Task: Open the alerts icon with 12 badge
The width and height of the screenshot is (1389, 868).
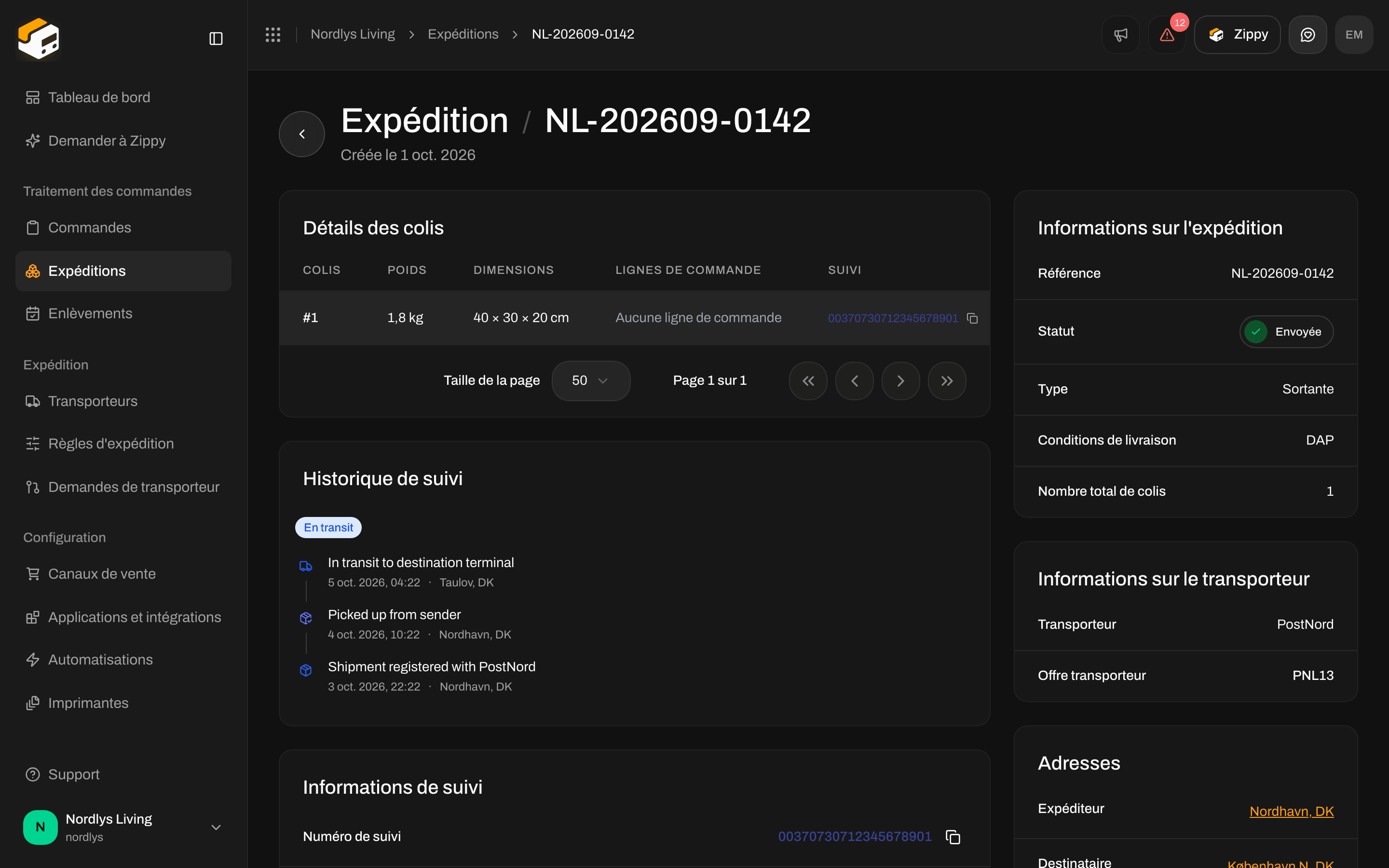Action: (x=1167, y=34)
